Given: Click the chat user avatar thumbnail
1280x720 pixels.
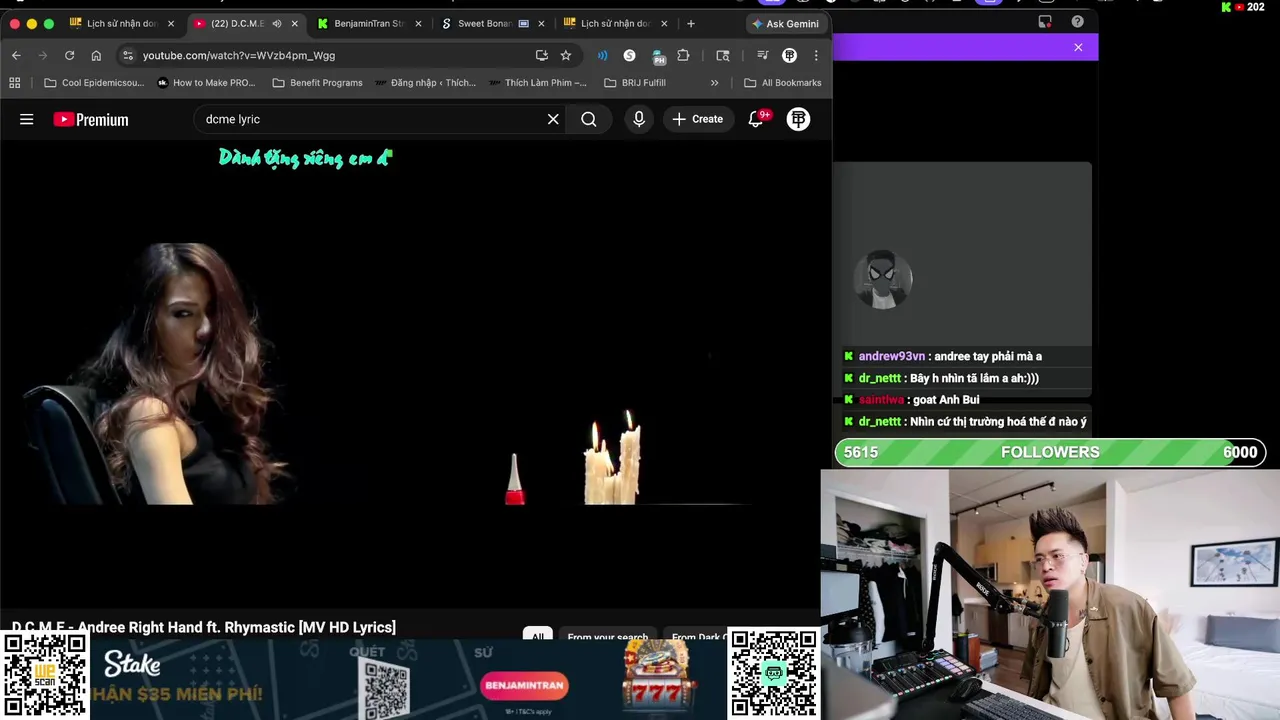Looking at the screenshot, I should [883, 279].
